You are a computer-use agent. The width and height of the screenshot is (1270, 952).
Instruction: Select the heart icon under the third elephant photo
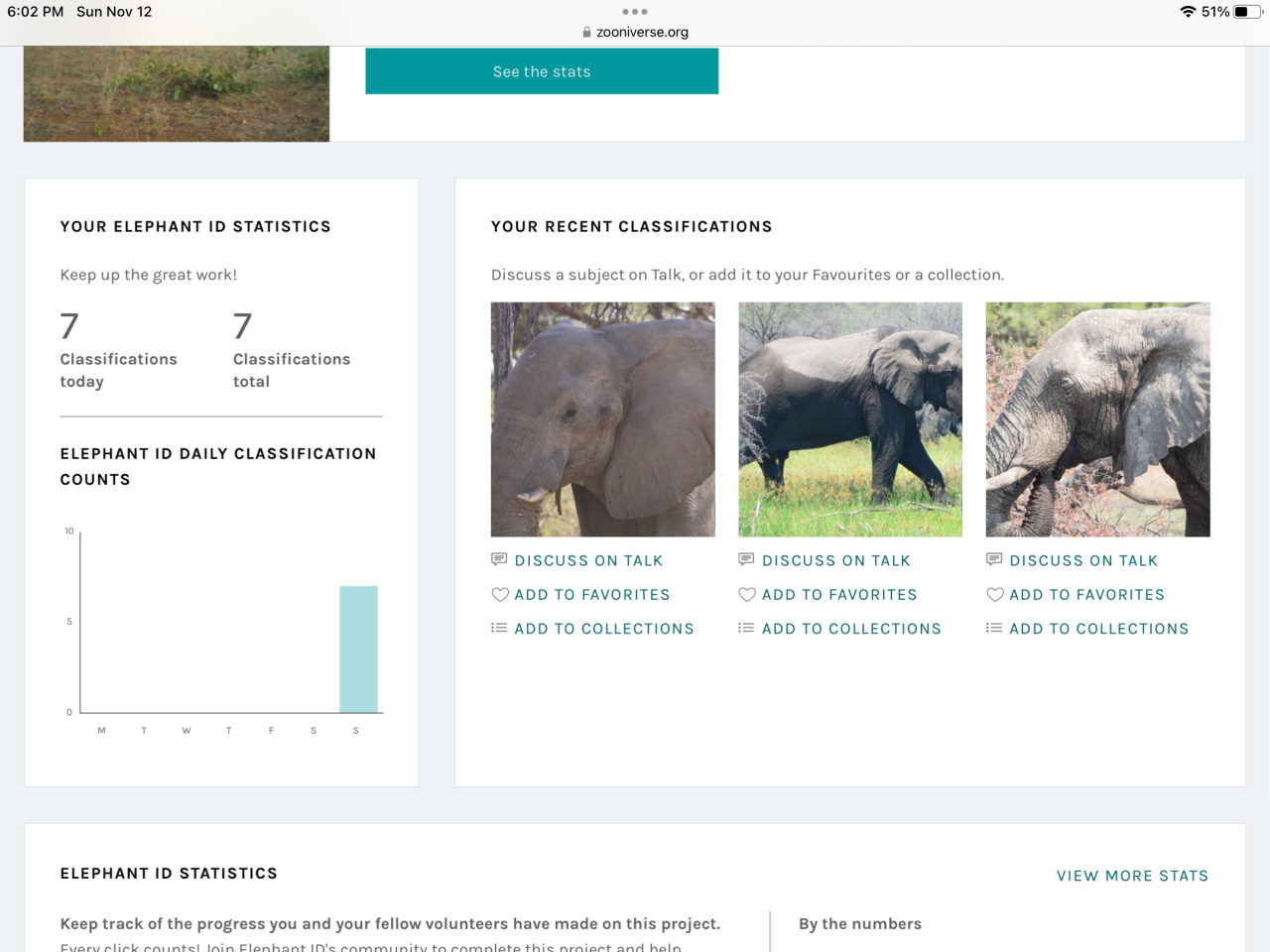click(x=995, y=595)
